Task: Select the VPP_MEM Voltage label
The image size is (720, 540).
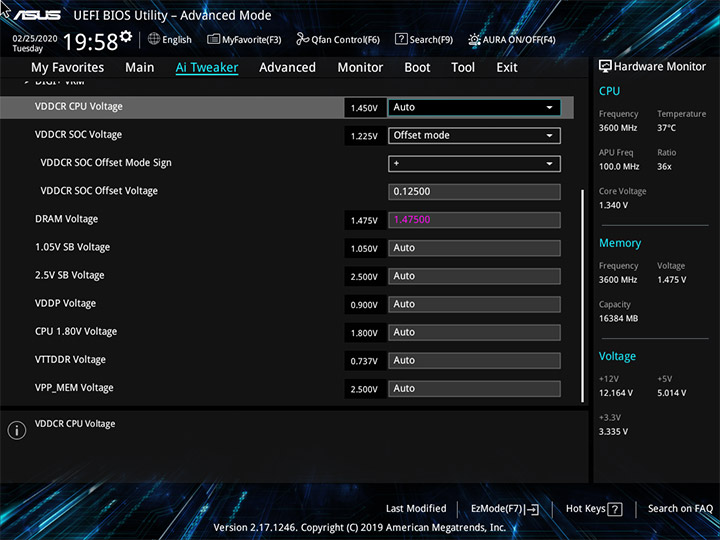Action: click(x=74, y=388)
